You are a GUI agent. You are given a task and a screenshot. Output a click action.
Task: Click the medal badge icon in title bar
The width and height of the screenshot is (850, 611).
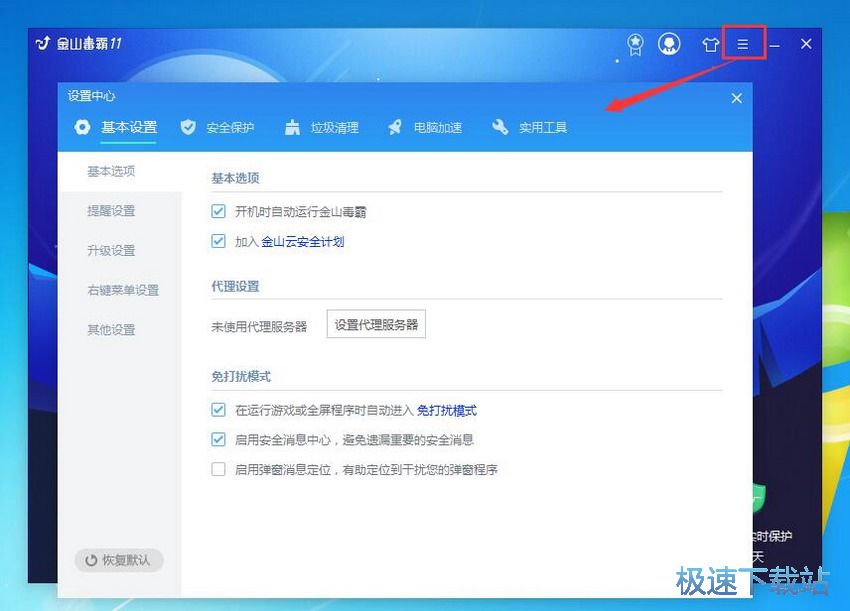tap(635, 44)
